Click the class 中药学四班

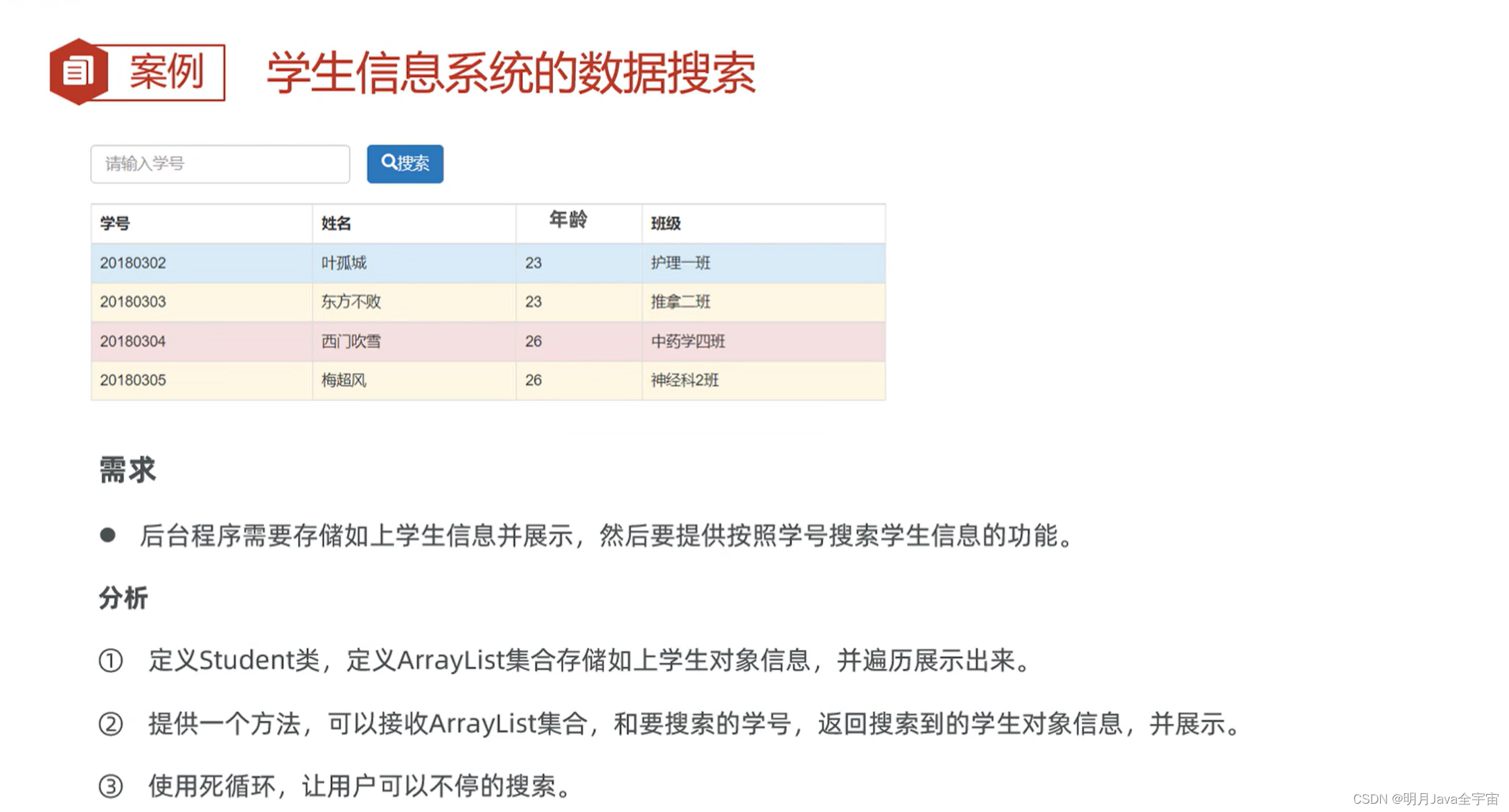687,341
